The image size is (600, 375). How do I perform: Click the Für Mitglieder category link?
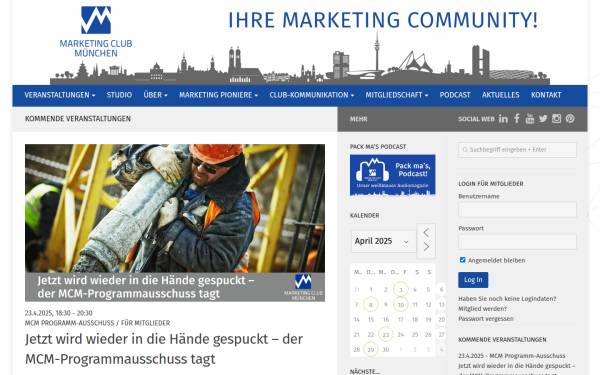145,323
